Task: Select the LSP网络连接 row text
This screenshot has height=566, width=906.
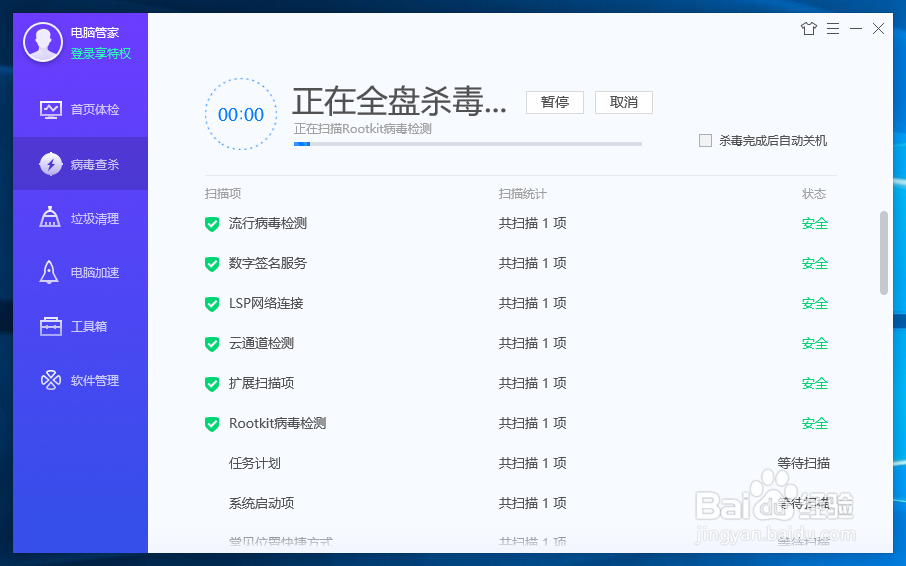Action: coord(266,303)
